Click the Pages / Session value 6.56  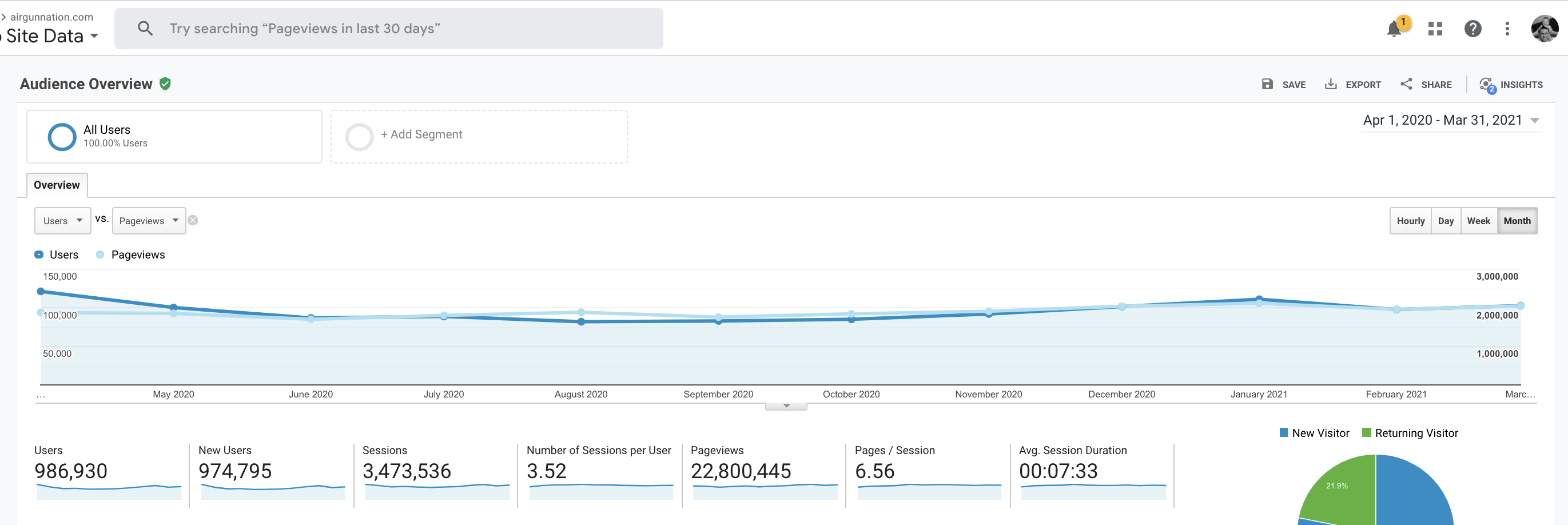(875, 471)
